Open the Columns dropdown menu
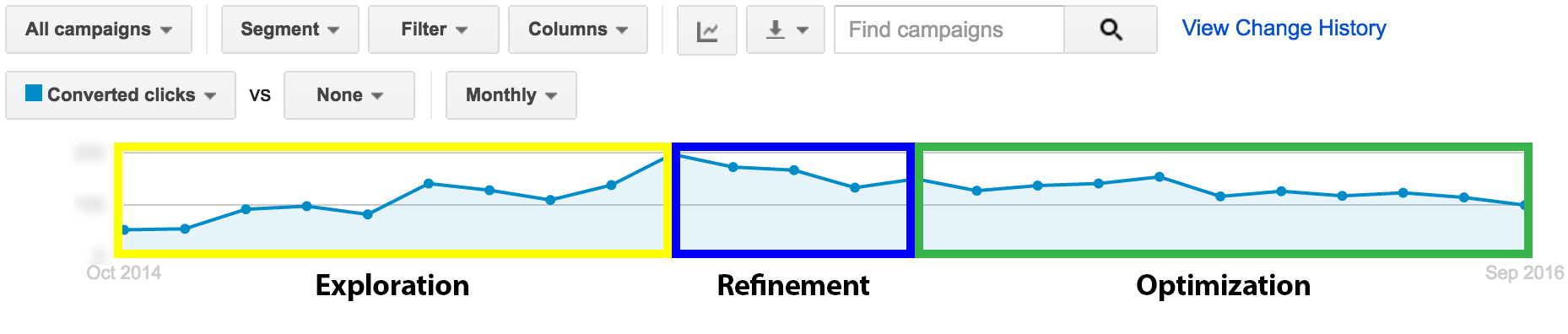This screenshot has height=334, width=1568. pos(578,30)
